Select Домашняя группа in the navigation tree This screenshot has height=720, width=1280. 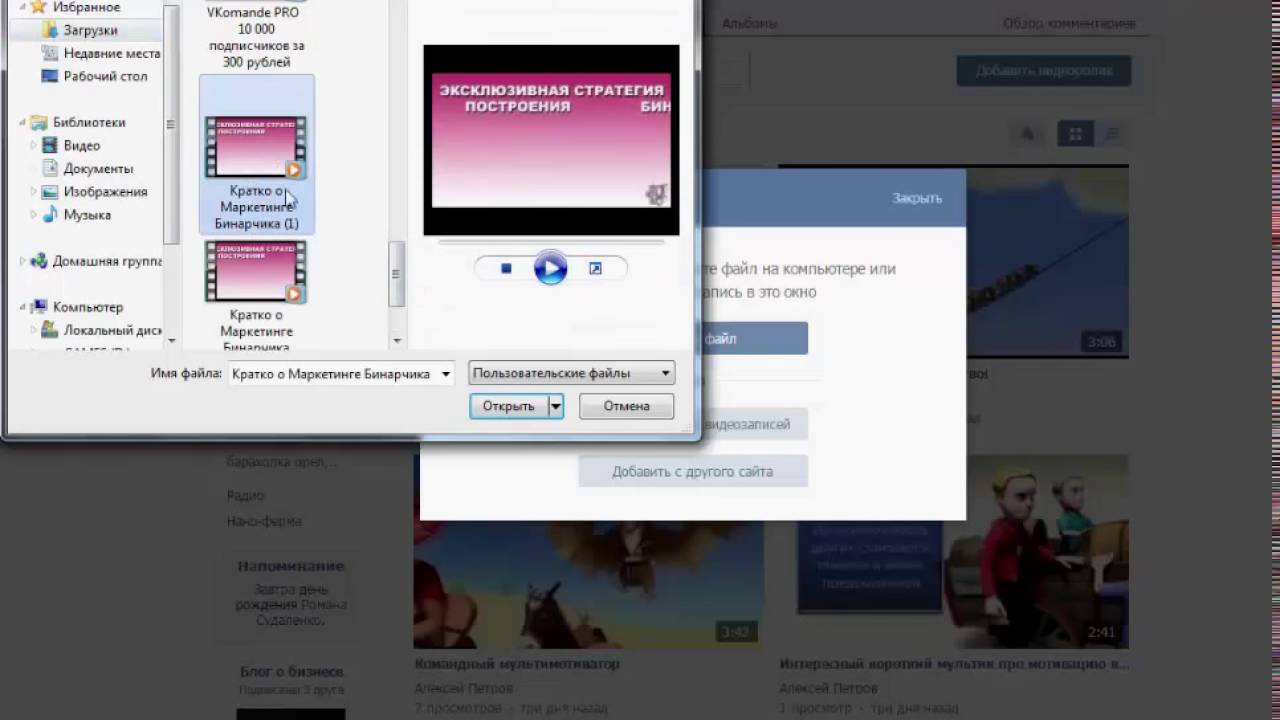tap(107, 261)
